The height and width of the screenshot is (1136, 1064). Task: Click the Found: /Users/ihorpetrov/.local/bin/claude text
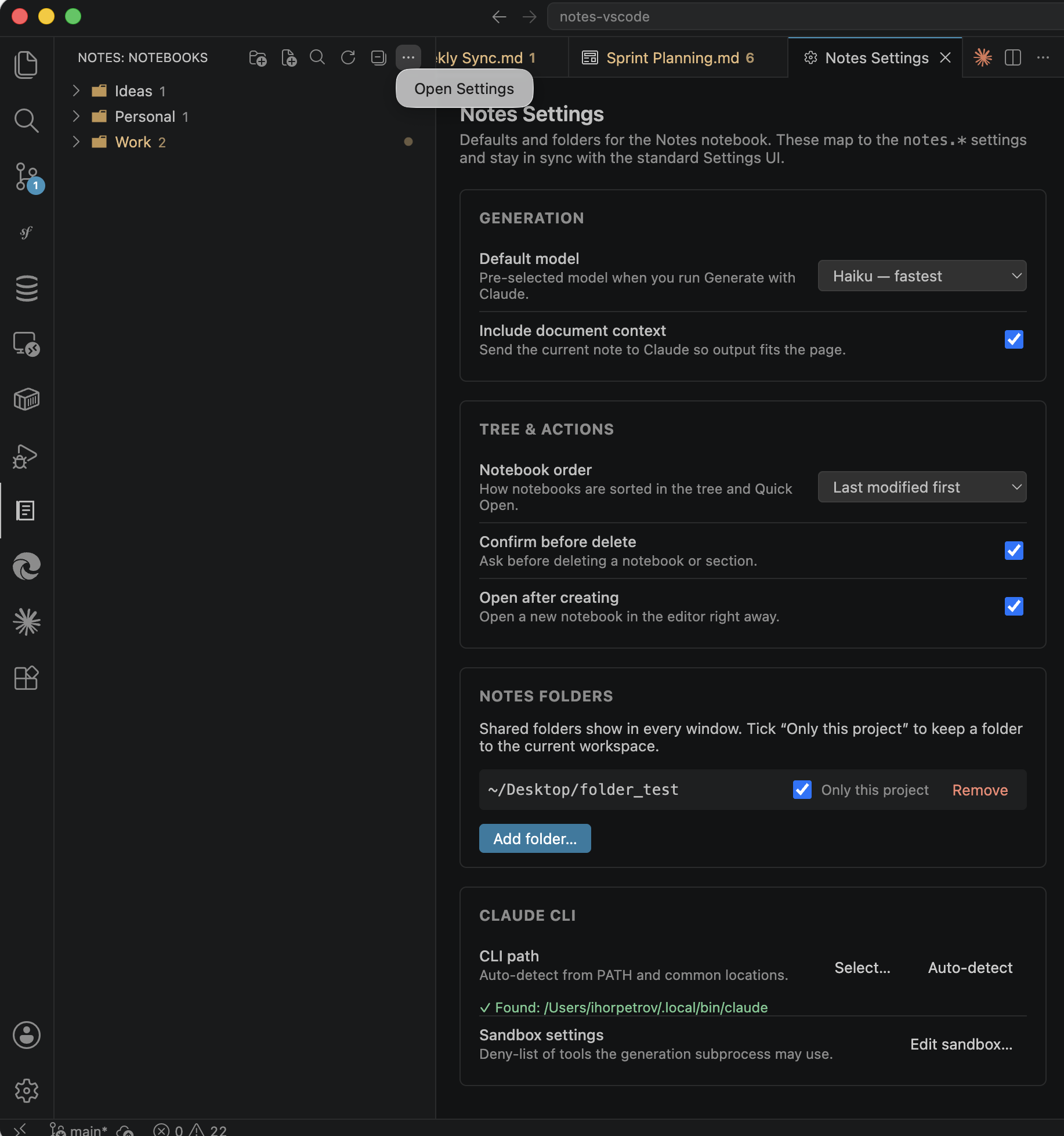[x=624, y=1008]
